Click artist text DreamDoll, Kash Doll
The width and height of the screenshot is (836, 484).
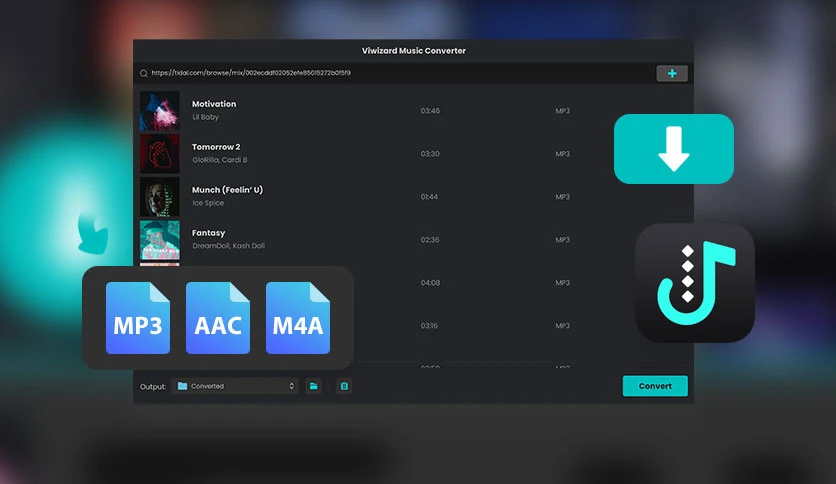click(x=228, y=246)
